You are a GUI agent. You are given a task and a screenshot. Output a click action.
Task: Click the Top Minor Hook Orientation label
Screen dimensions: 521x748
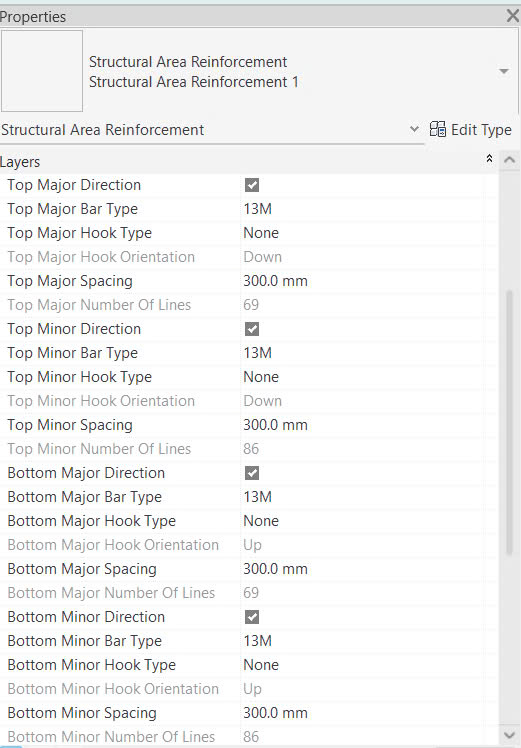pyautogui.click(x=101, y=401)
